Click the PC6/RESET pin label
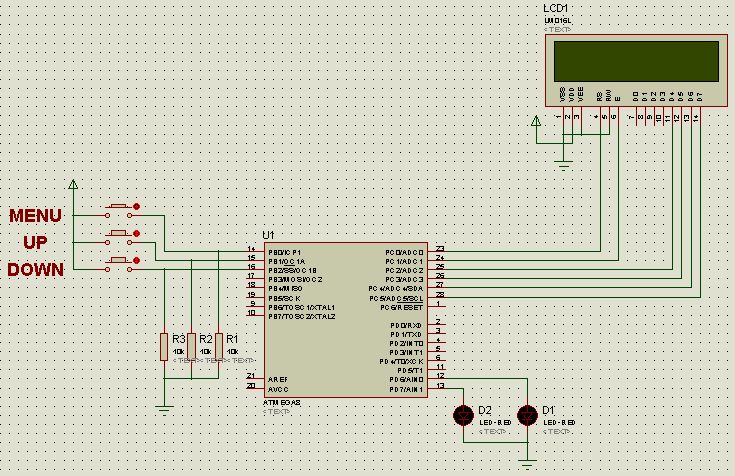 (402, 308)
